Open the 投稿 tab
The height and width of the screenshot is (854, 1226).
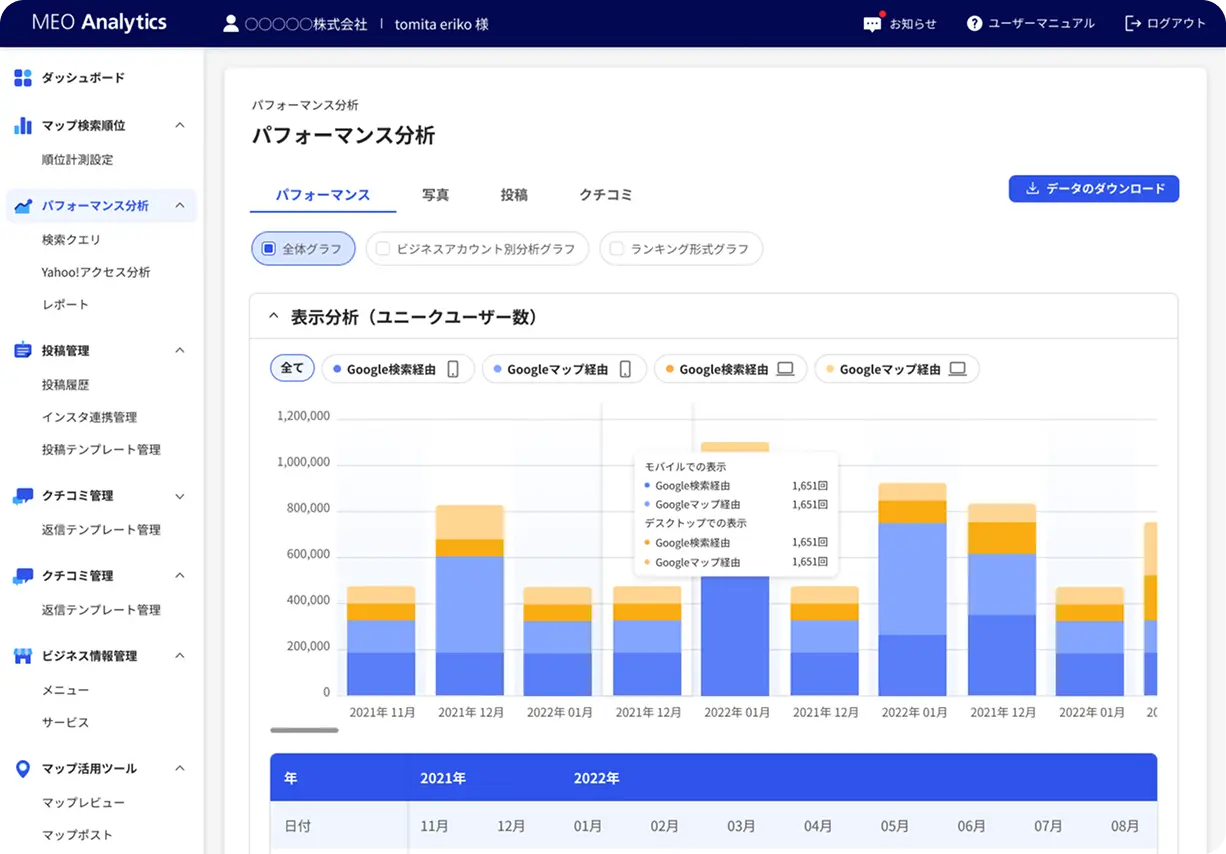coord(514,195)
